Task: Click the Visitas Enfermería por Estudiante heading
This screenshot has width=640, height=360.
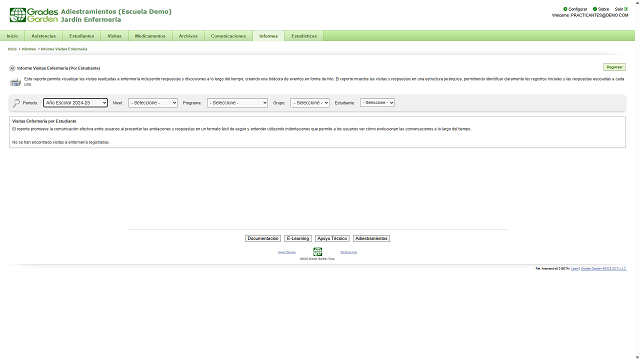Action: coord(44,121)
